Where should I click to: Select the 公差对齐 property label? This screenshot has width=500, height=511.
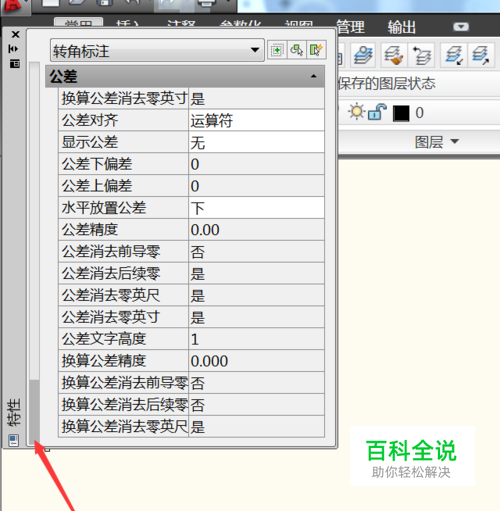pos(123,120)
